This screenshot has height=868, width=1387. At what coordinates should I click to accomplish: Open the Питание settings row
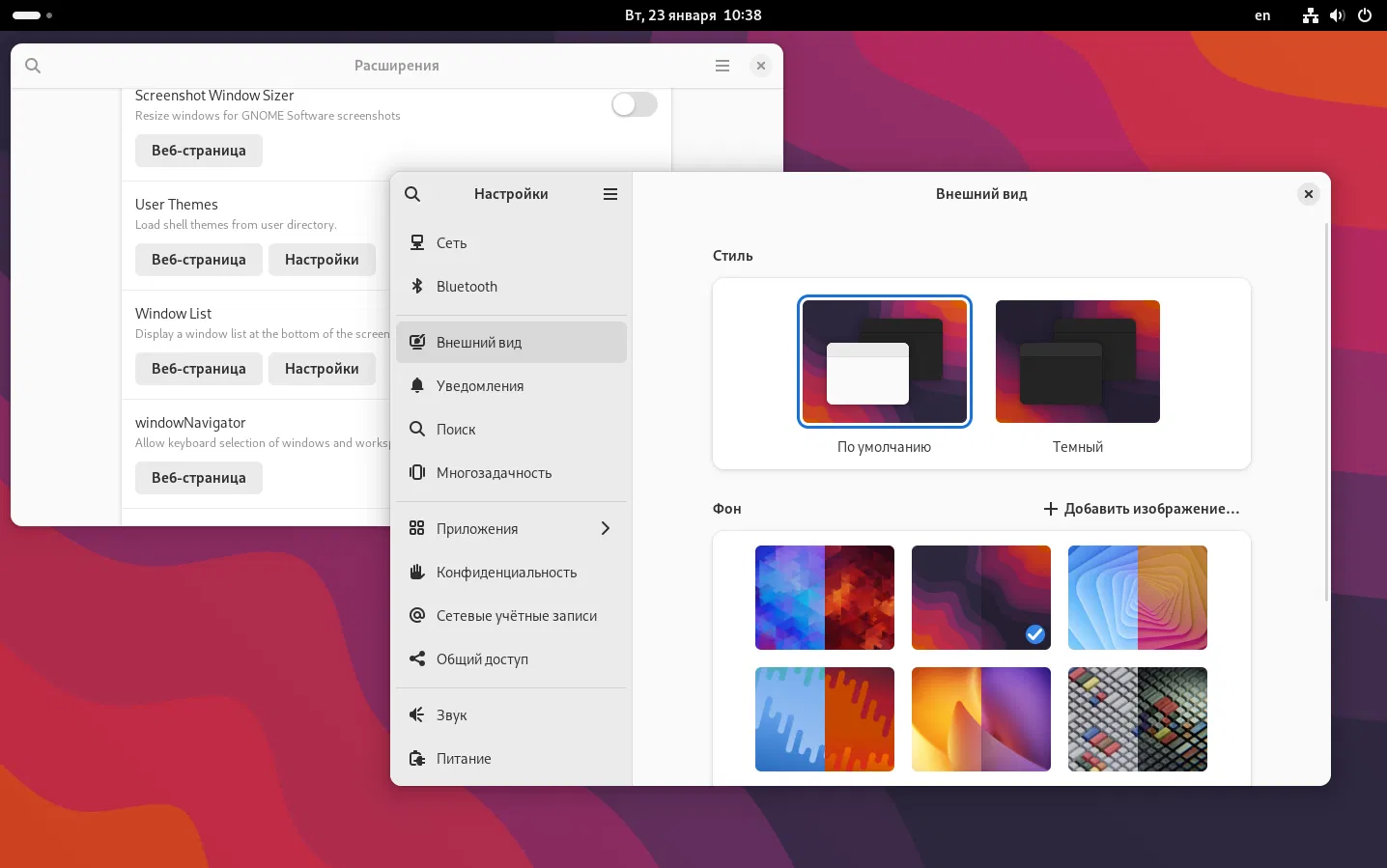pos(512,759)
